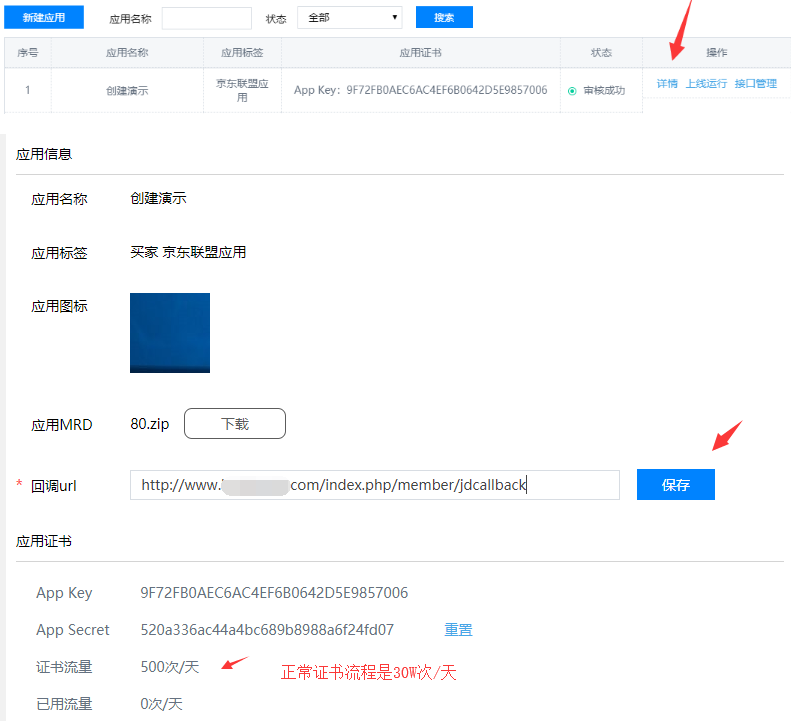Download the 80.zip MRD file via 下载
The width and height of the screenshot is (791, 721).
tap(235, 424)
